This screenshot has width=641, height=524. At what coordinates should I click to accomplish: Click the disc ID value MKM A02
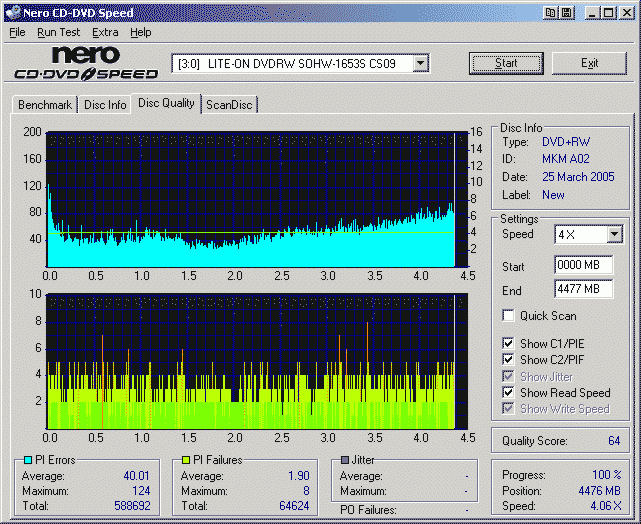pos(566,159)
